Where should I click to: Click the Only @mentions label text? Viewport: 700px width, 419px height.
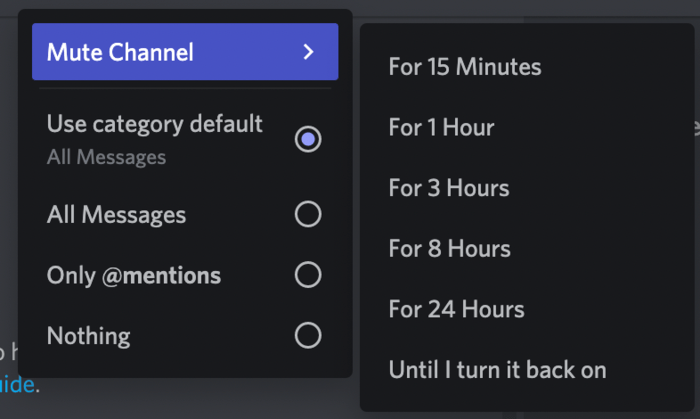(134, 275)
